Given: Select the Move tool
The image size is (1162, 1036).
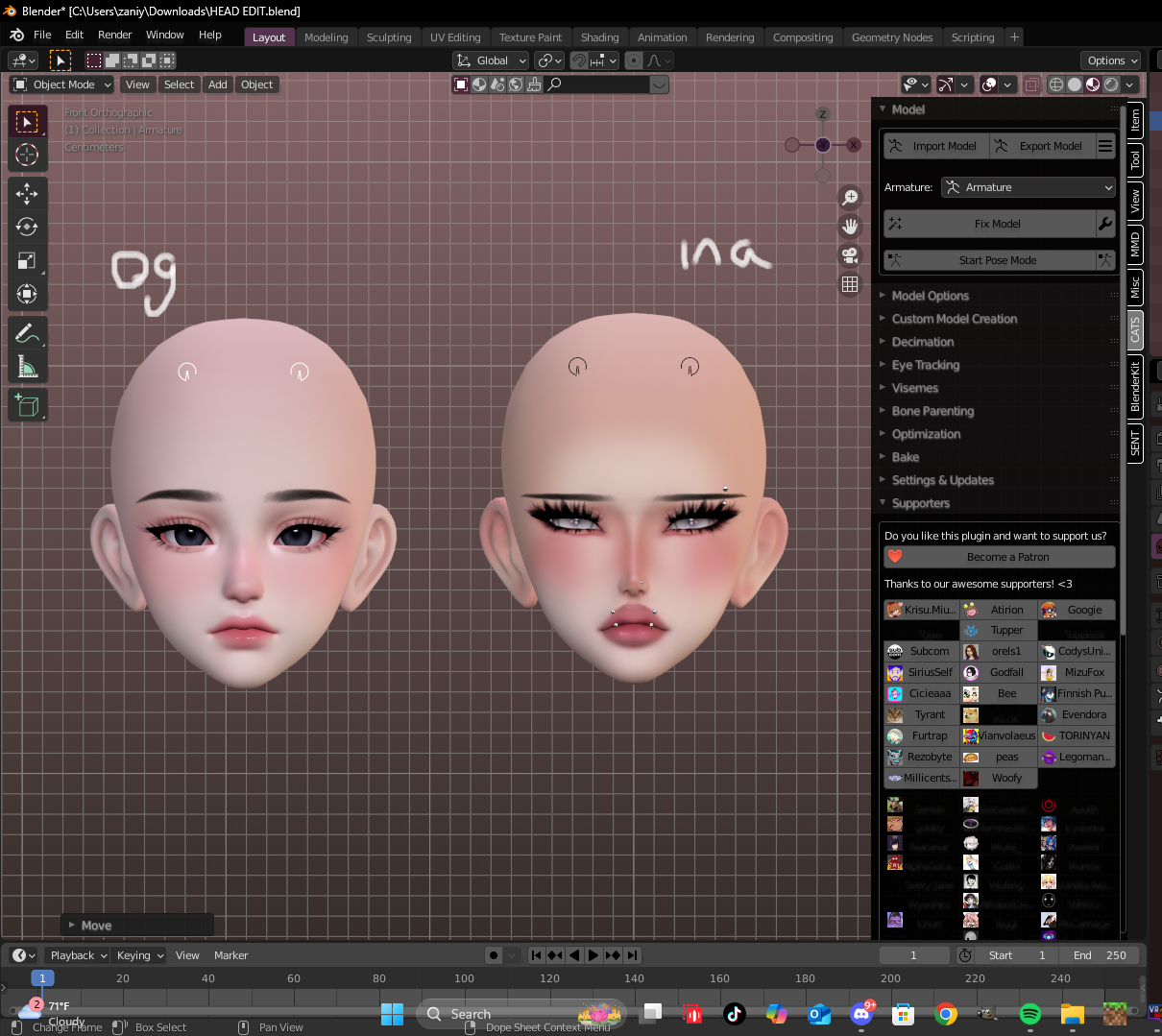Looking at the screenshot, I should point(27,194).
